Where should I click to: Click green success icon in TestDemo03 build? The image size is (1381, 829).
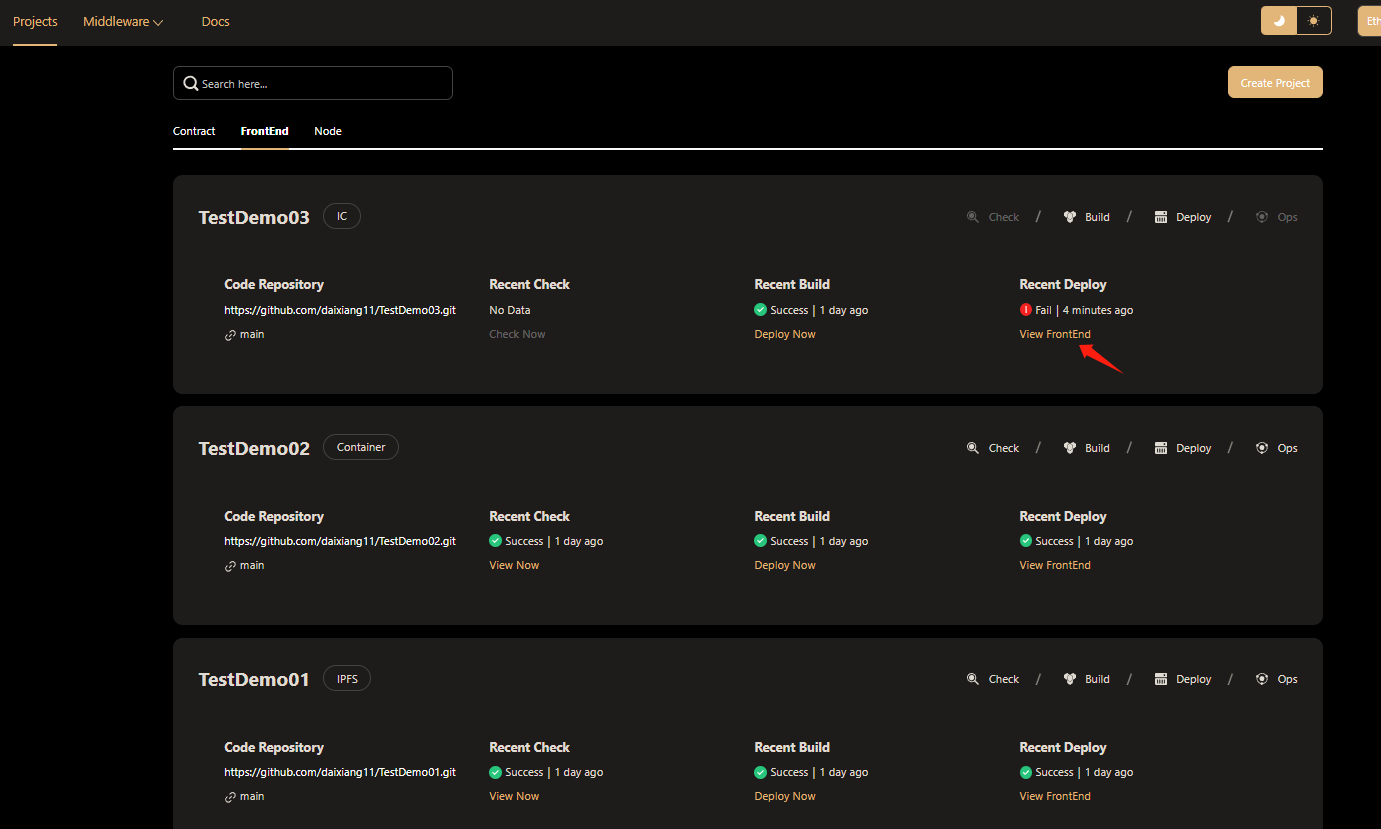pyautogui.click(x=760, y=310)
